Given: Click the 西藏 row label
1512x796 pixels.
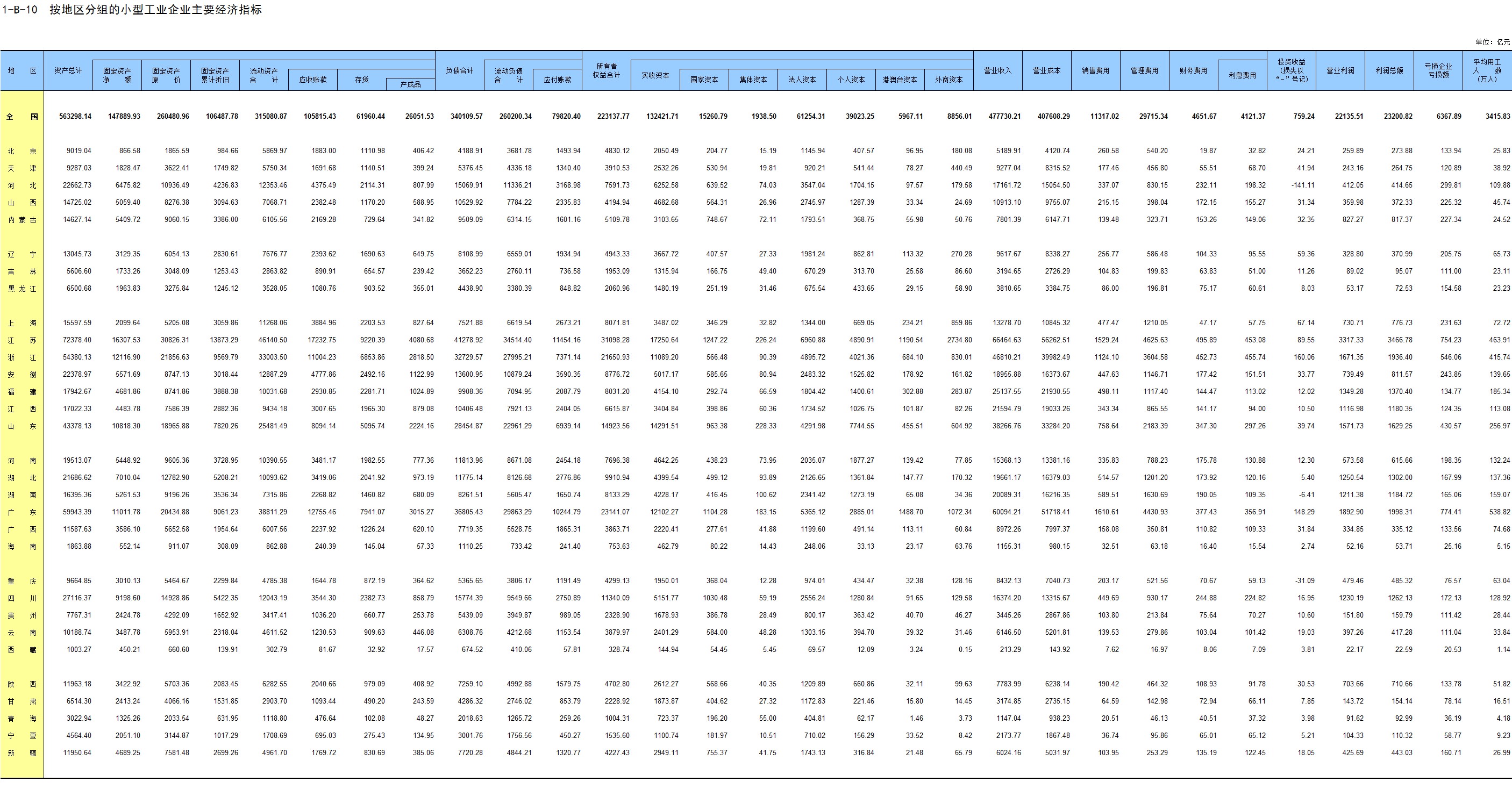Looking at the screenshot, I should [x=22, y=650].
